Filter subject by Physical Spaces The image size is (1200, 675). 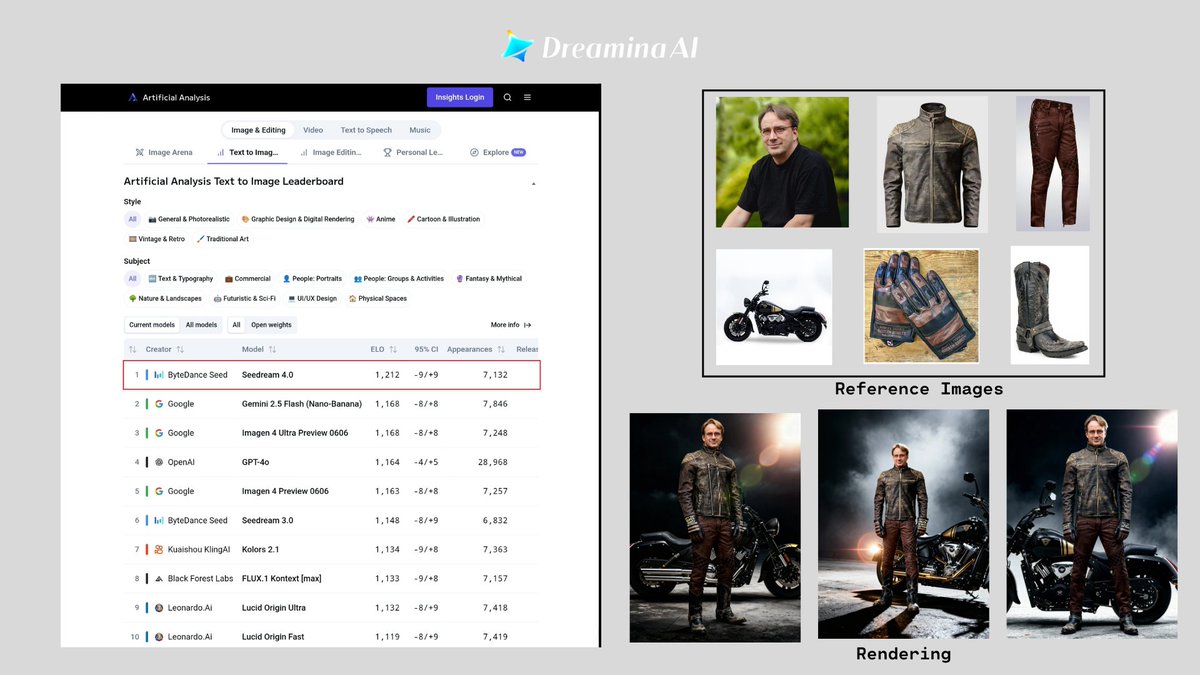pyautogui.click(x=377, y=298)
